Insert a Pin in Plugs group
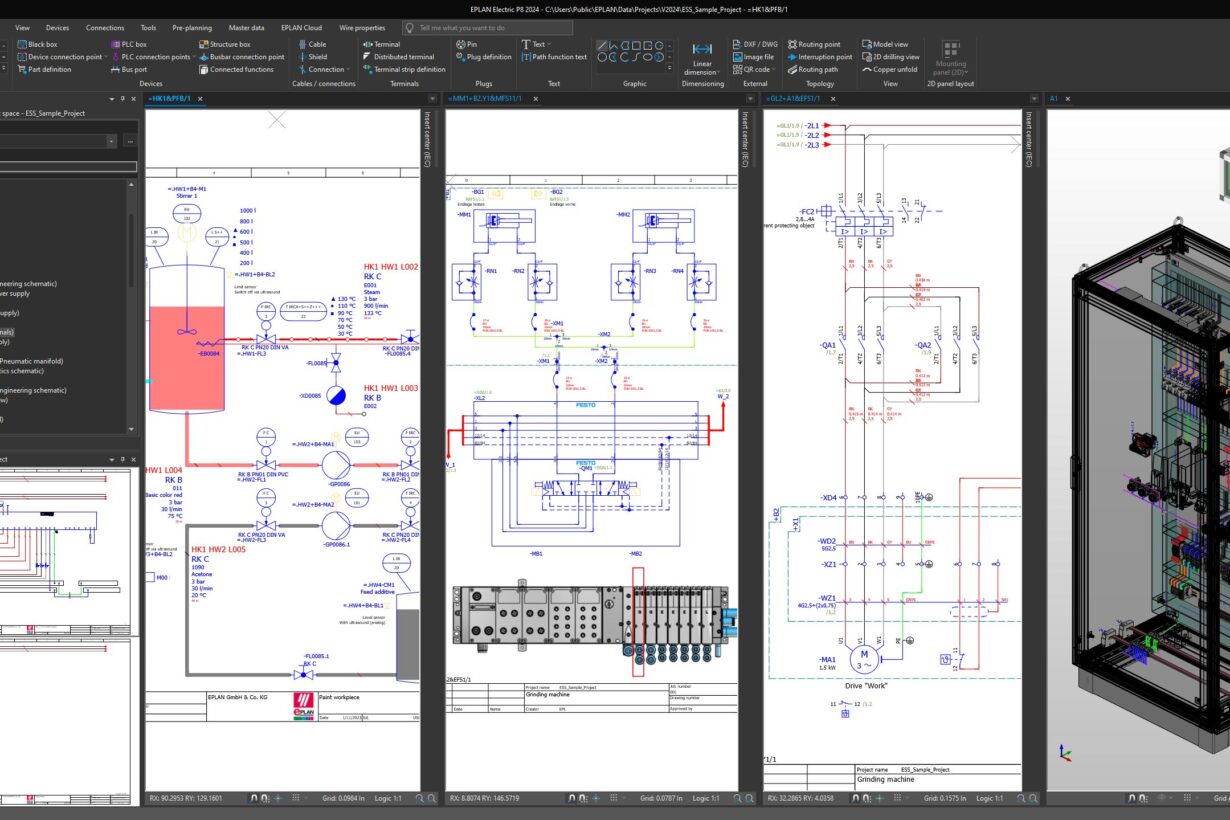This screenshot has width=1230, height=820. coord(466,44)
